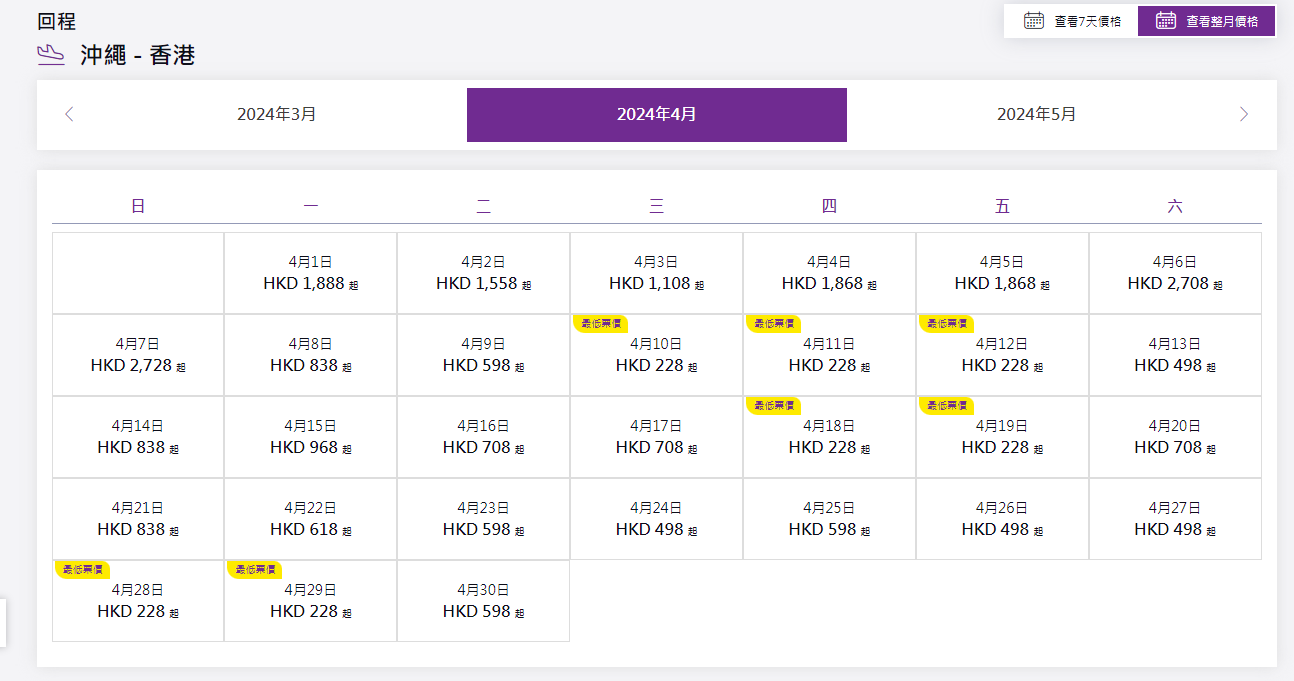1294x681 pixels.
Task: Click the calendar icon for whole-month prices
Action: point(1165,20)
